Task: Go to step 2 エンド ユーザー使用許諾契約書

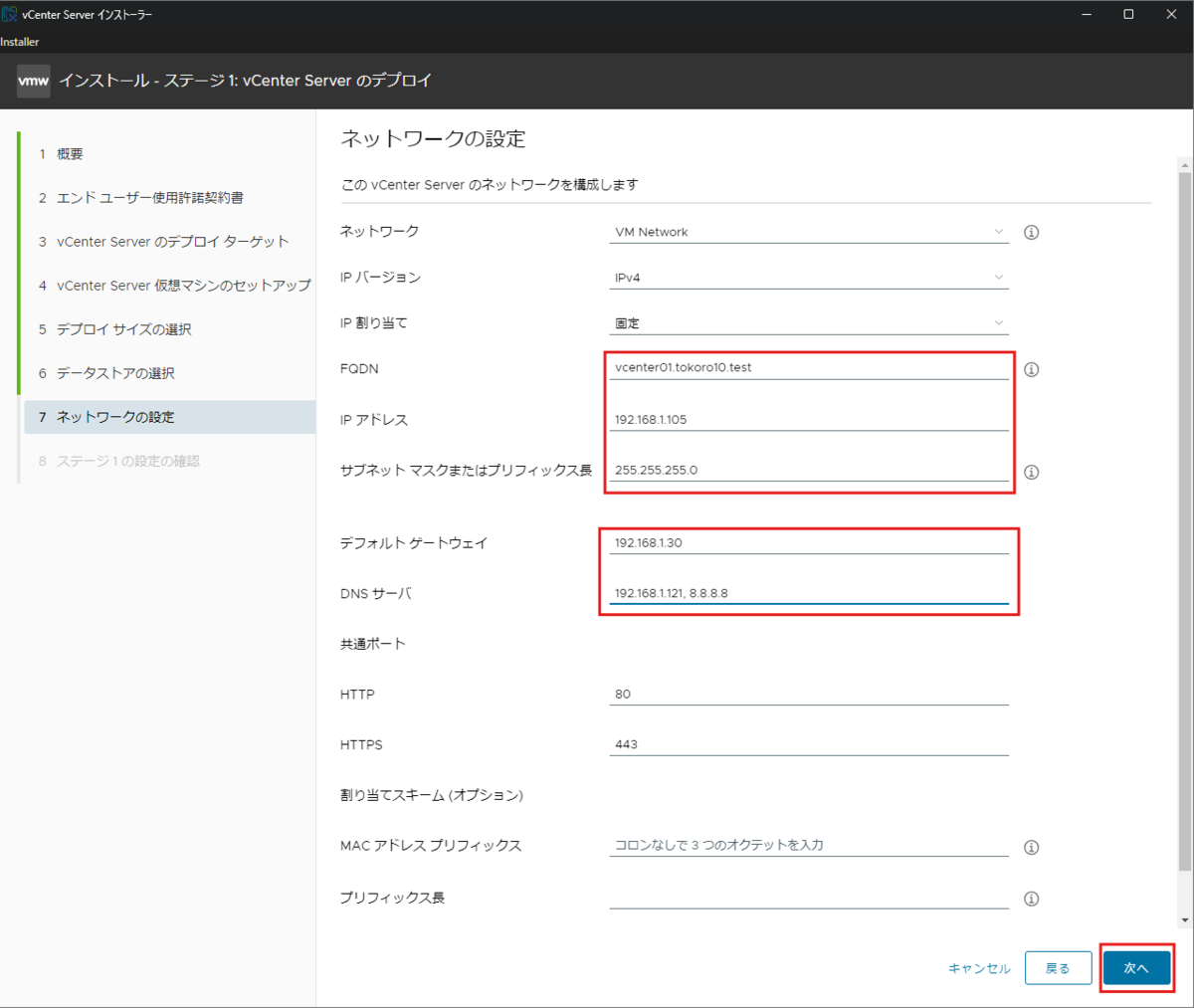Action: pyautogui.click(x=168, y=198)
